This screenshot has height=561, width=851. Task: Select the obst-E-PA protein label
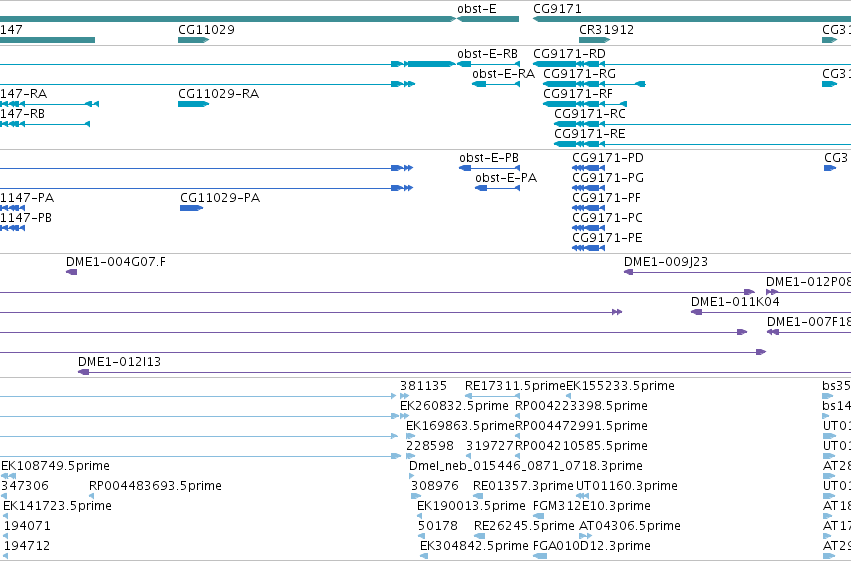(506, 178)
